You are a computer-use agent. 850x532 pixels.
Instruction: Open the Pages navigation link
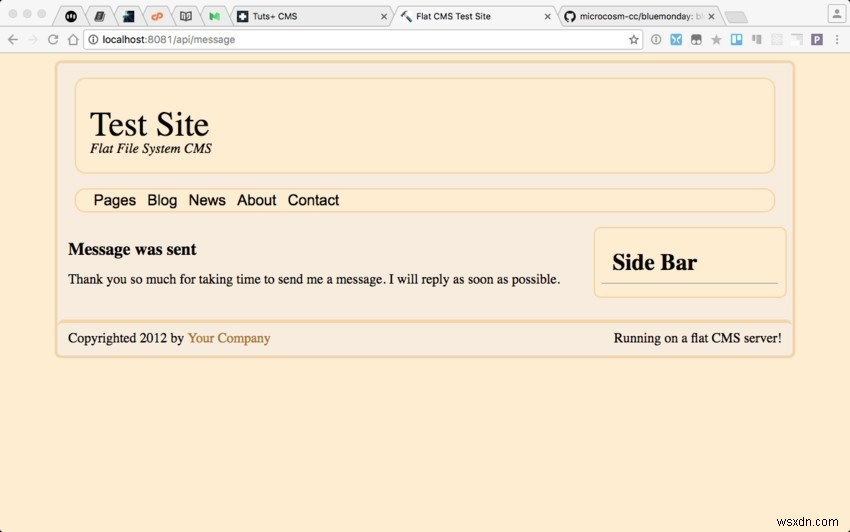click(115, 200)
